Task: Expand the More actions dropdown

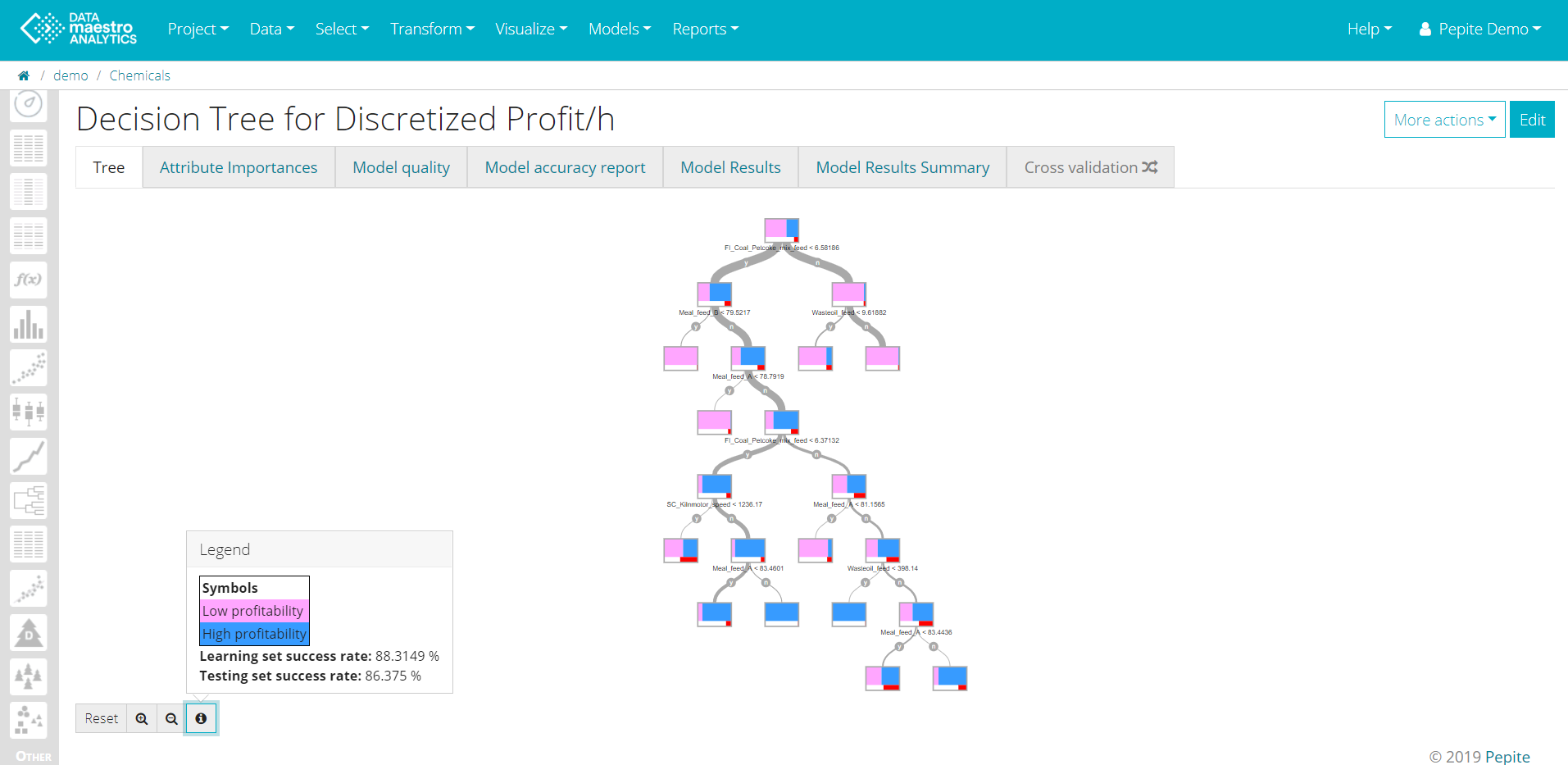Action: (x=1444, y=120)
